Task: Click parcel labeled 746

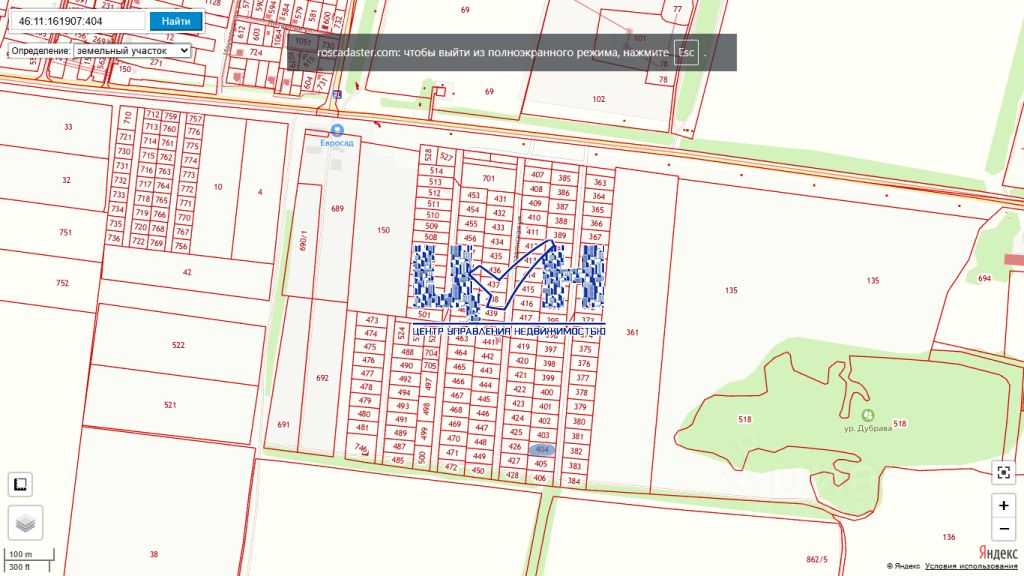Action: [x=361, y=448]
